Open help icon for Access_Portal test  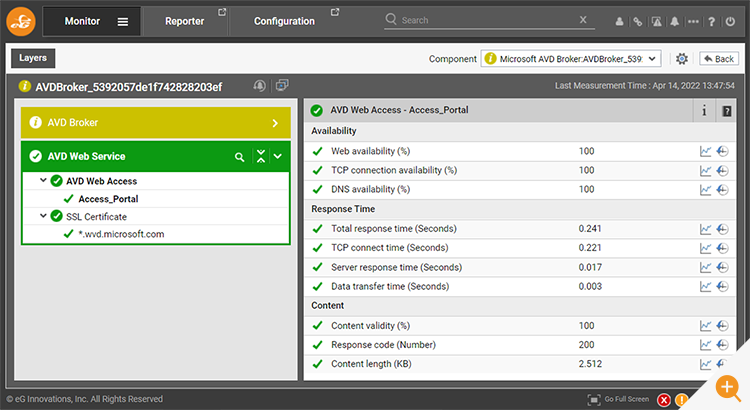(x=727, y=111)
